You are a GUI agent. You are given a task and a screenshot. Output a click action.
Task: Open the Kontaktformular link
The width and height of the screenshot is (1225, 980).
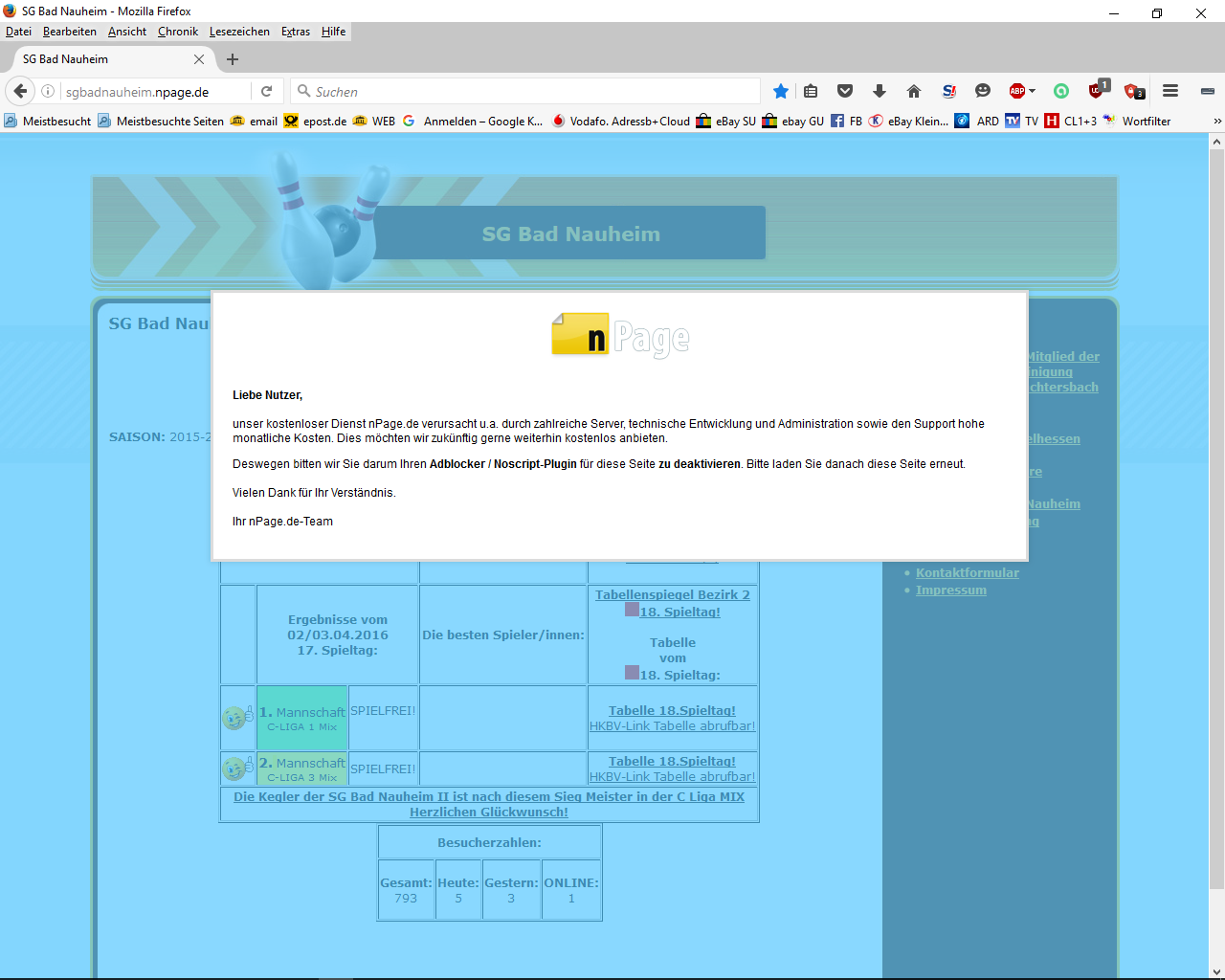coord(967,573)
